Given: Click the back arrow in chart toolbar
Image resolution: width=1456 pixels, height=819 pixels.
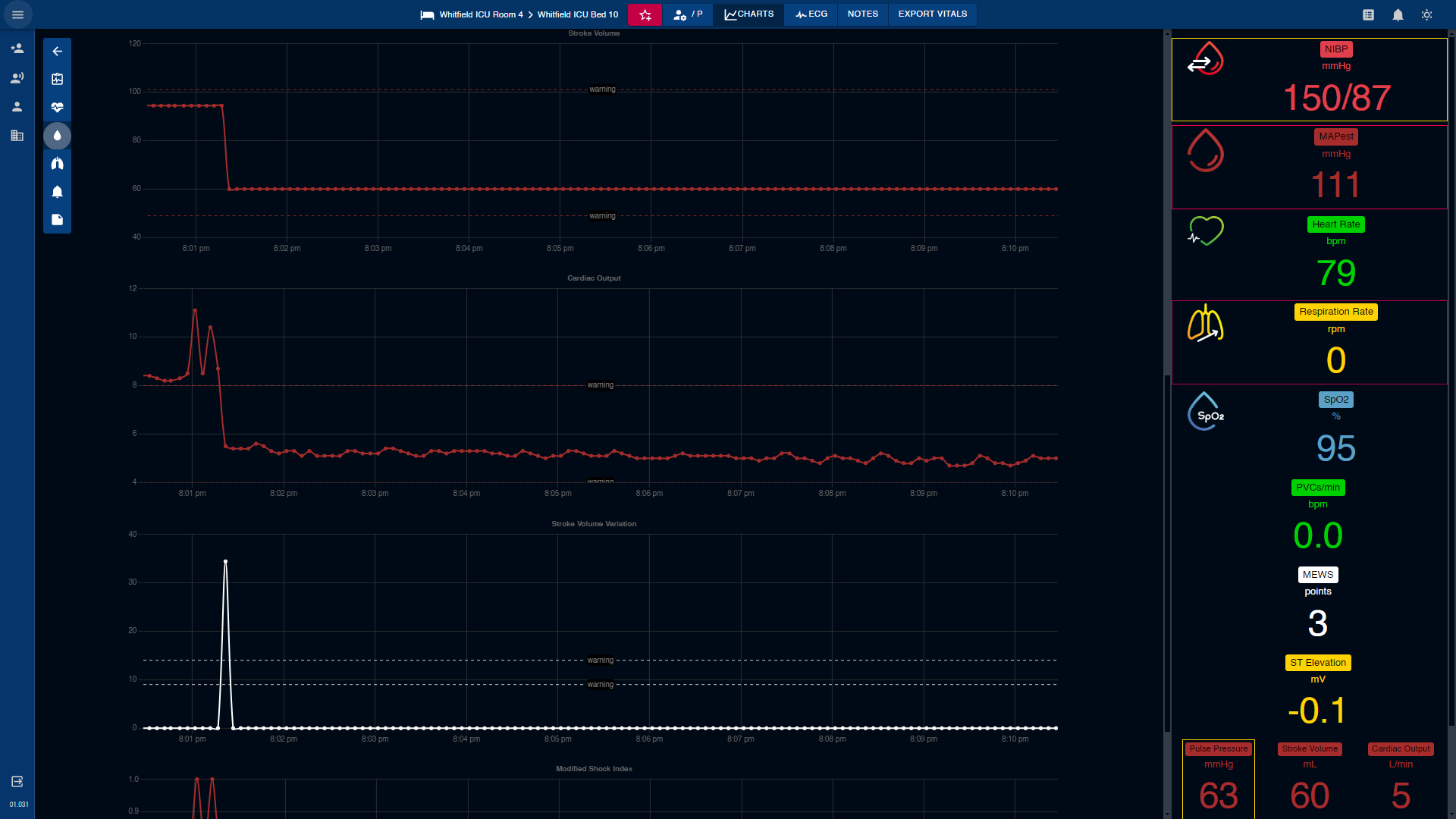Looking at the screenshot, I should pyautogui.click(x=57, y=52).
